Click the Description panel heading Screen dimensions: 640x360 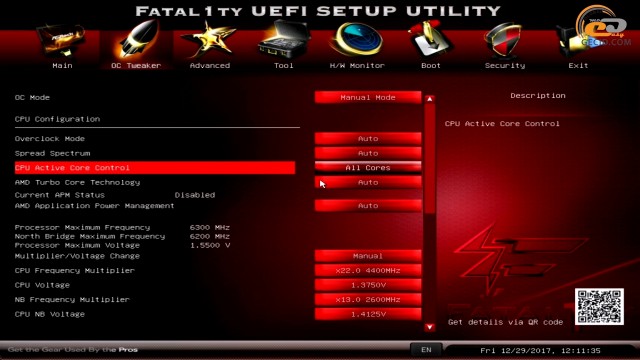click(x=538, y=96)
